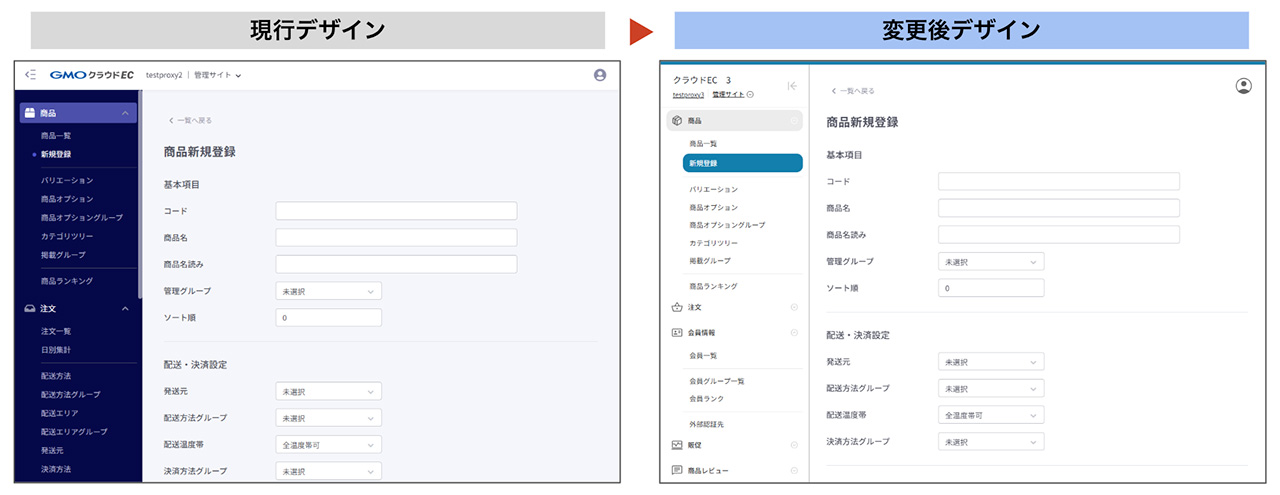This screenshot has height=495, width=1280.
Task: Select 新規登録 in the dark sidebar
Action: (x=56, y=154)
